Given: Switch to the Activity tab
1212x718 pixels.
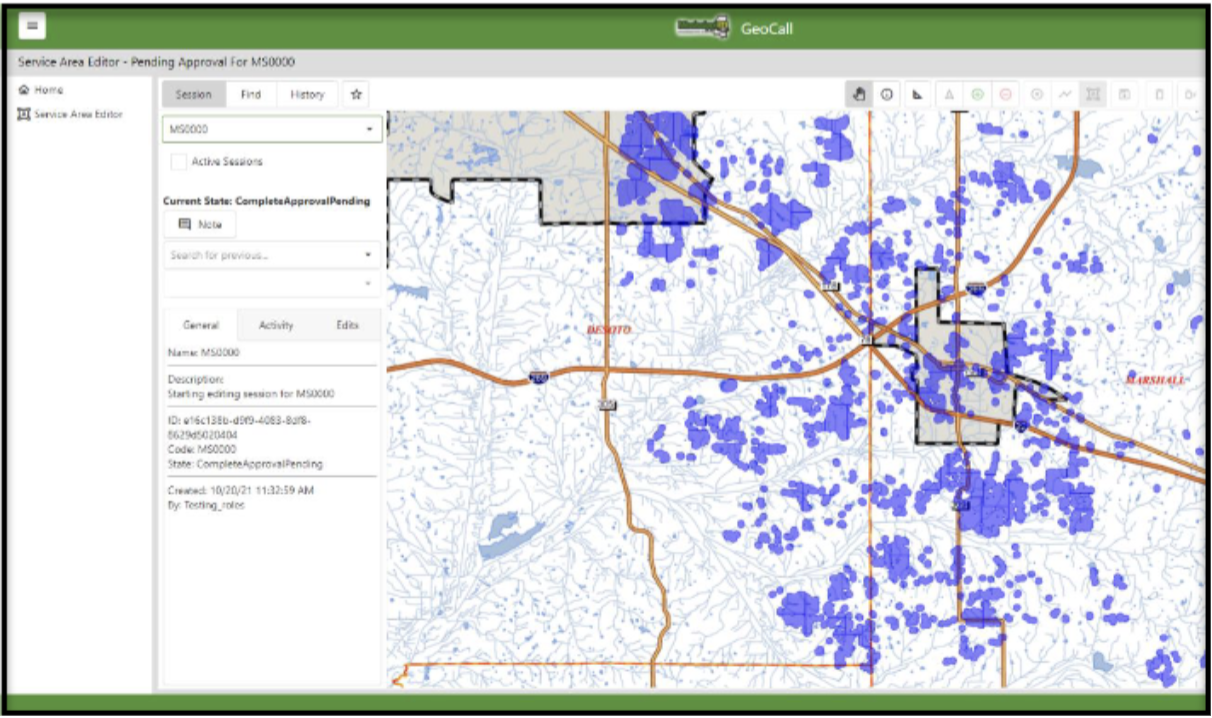Looking at the screenshot, I should (x=276, y=325).
